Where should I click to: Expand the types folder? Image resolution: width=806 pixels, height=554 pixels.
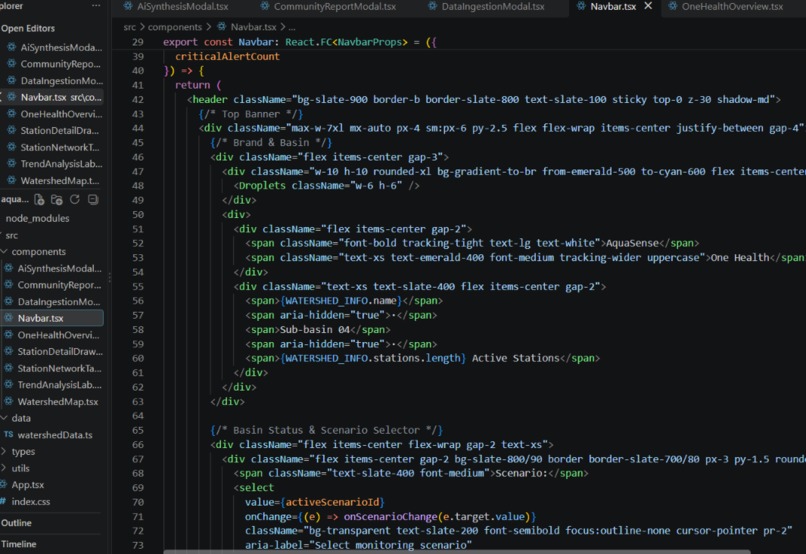coord(23,452)
